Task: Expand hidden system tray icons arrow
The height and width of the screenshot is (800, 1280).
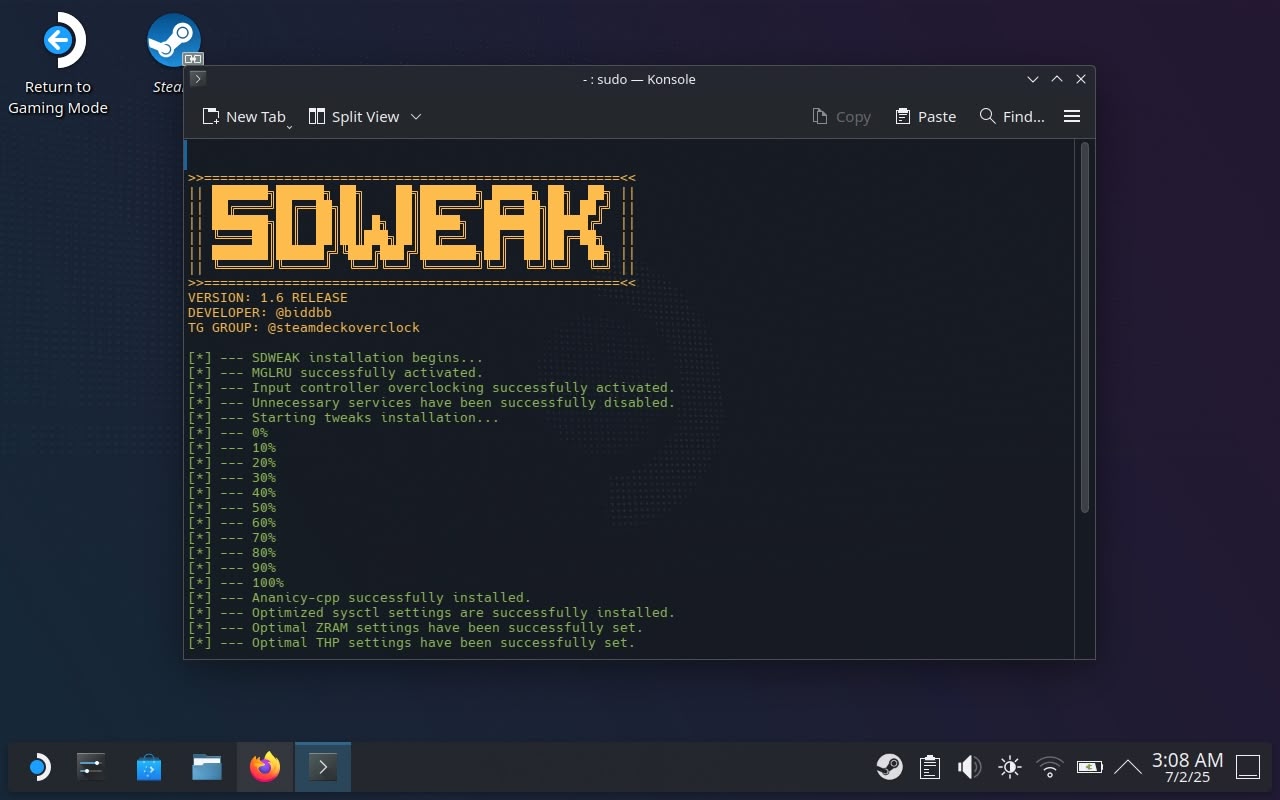Action: 1127,767
